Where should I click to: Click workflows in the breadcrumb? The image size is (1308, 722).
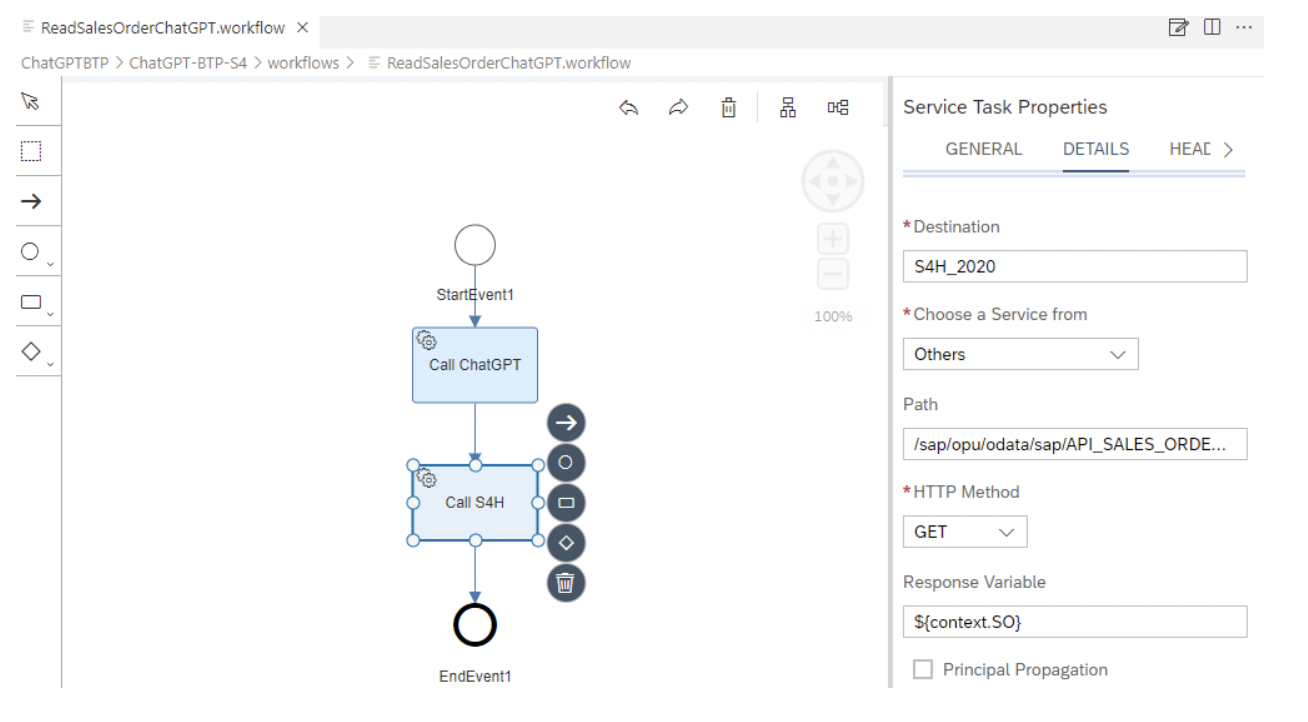pos(303,63)
